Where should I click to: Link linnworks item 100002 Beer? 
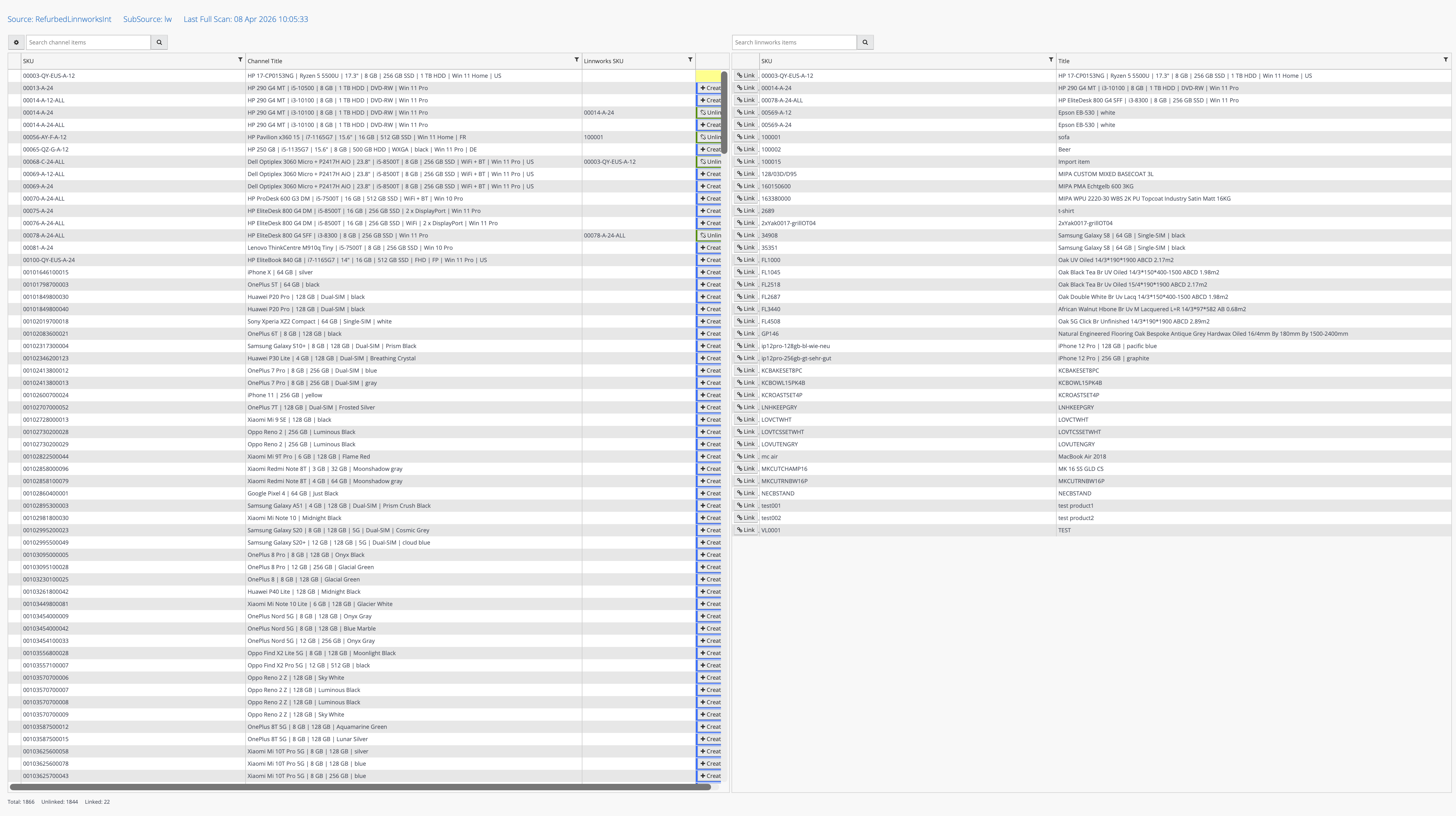coord(746,149)
